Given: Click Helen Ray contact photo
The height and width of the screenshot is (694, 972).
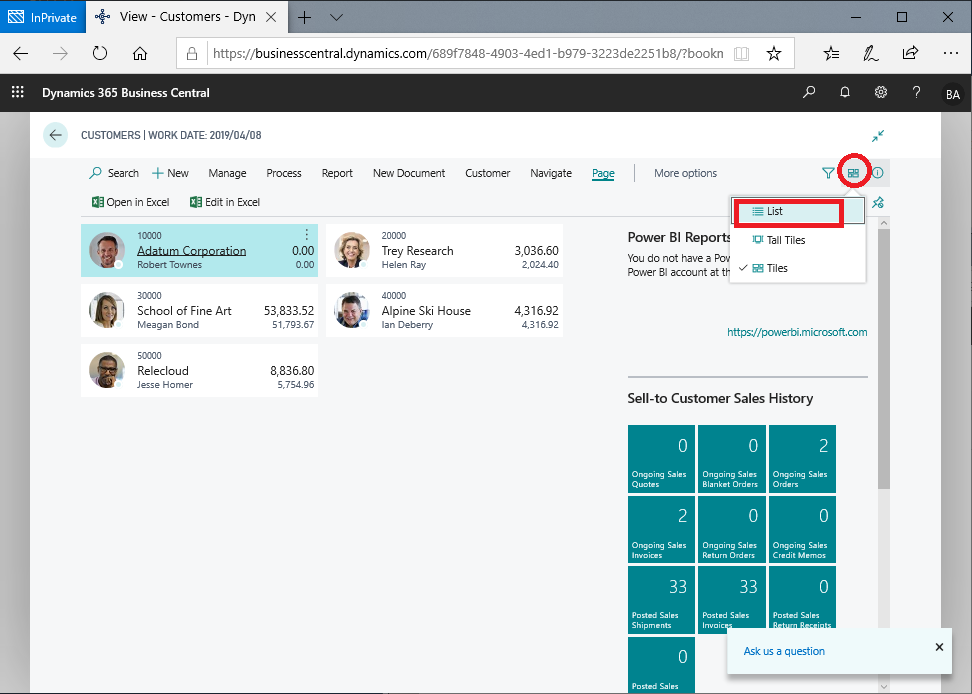Looking at the screenshot, I should 351,250.
